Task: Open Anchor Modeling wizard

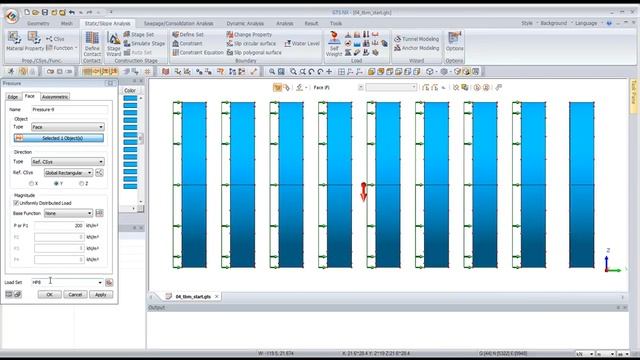Action: [416, 48]
